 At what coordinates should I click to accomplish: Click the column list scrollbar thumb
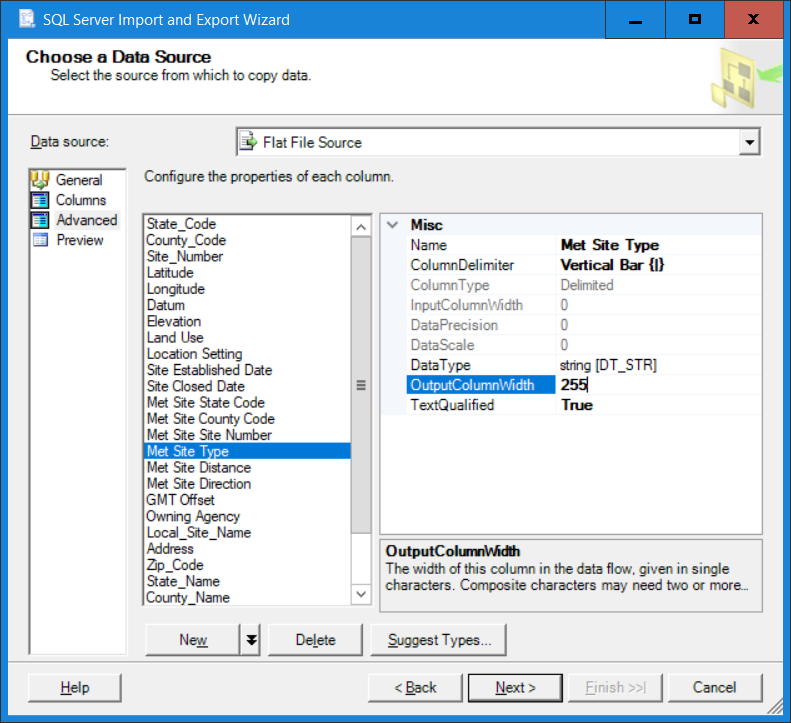(361, 385)
